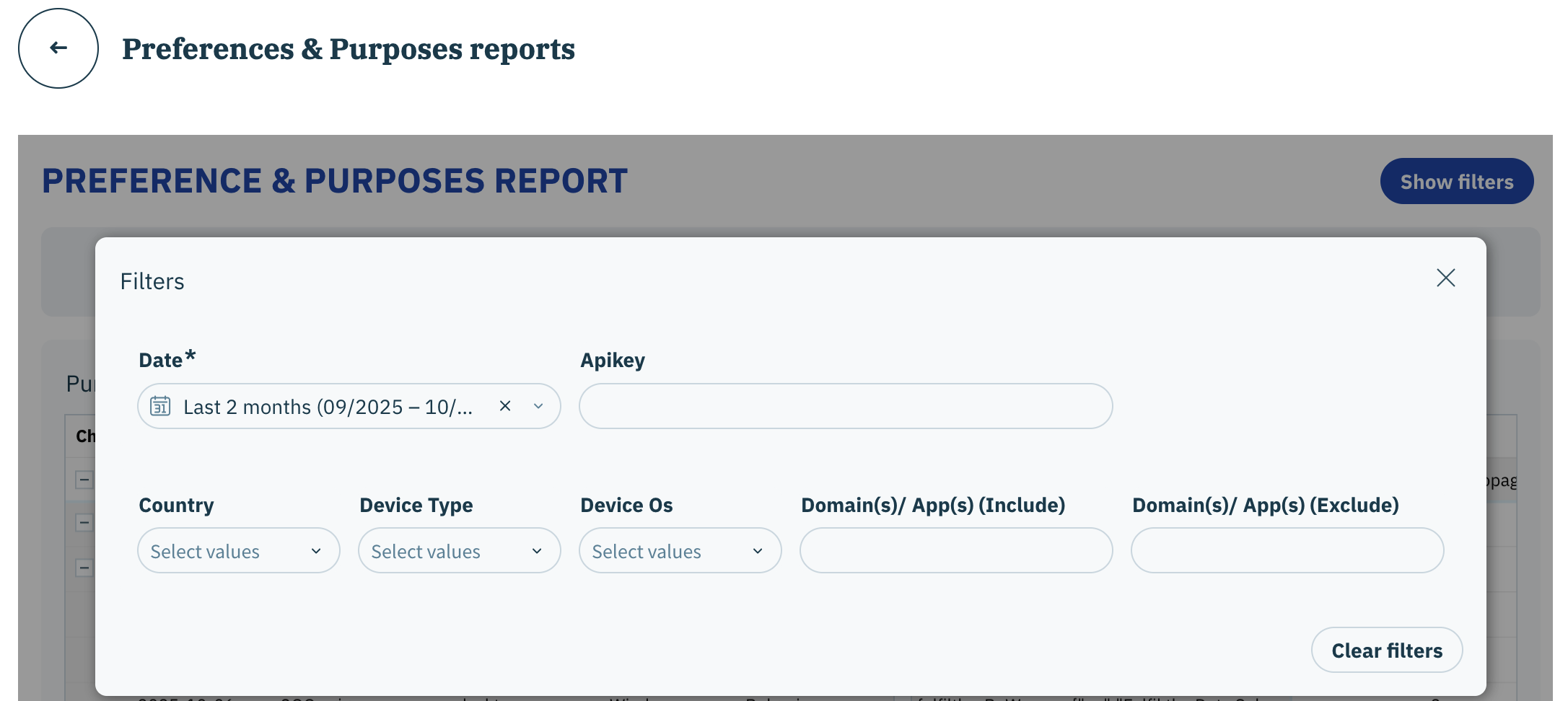The image size is (1568, 701).
Task: Click the Country field's chevron arrow
Action: [316, 551]
